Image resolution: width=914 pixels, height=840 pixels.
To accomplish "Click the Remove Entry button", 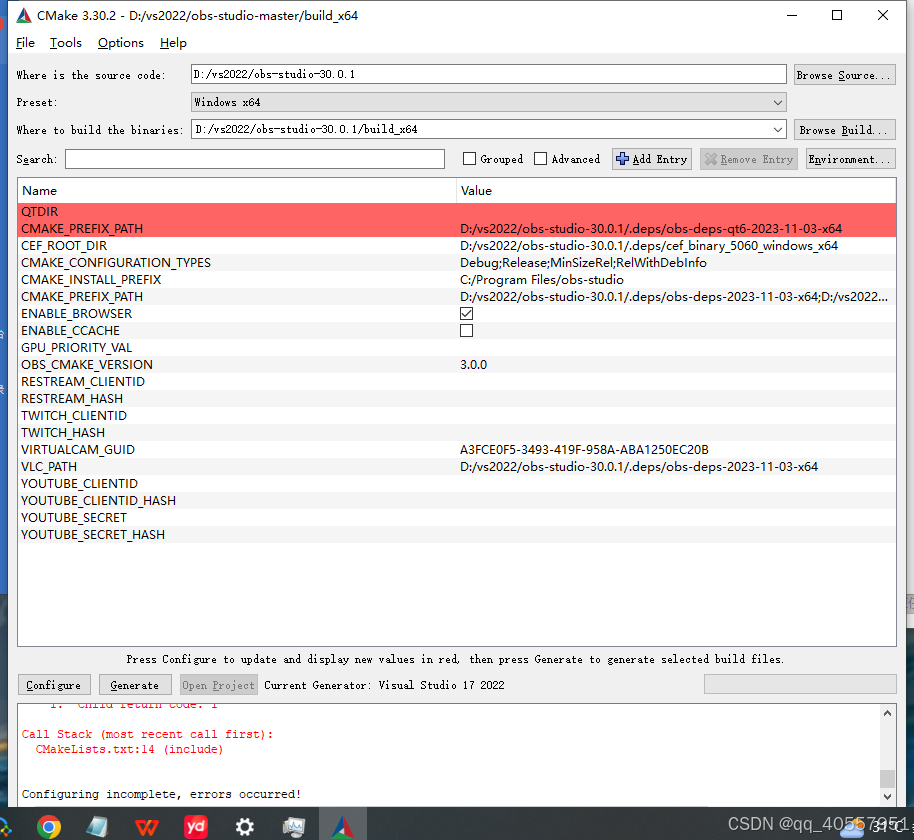I will pyautogui.click(x=749, y=159).
